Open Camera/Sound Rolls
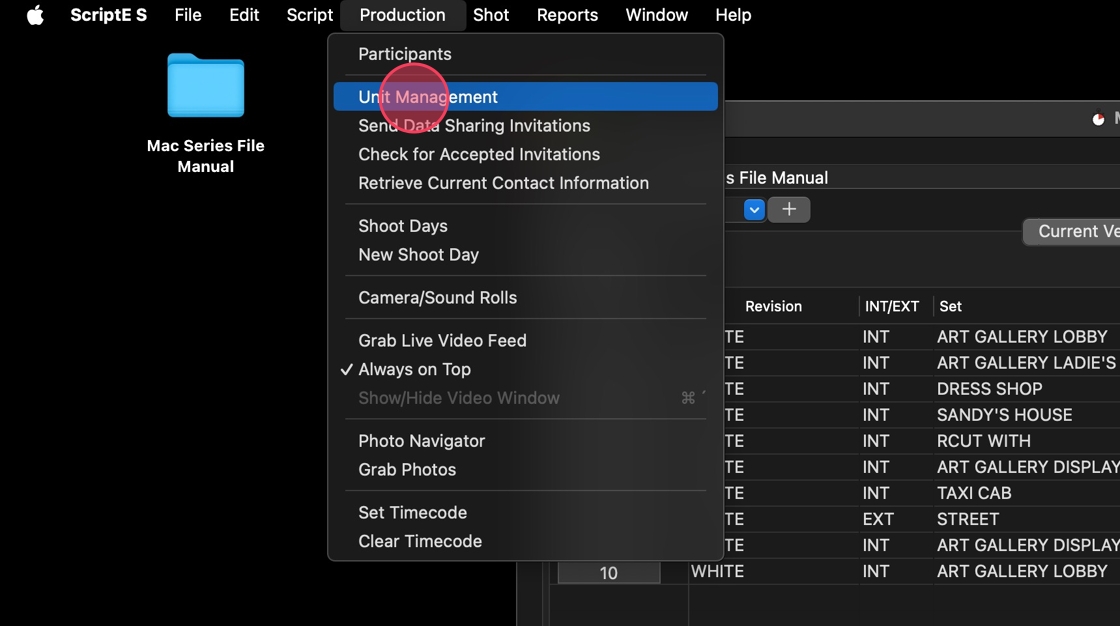Image resolution: width=1120 pixels, height=626 pixels. (x=437, y=298)
